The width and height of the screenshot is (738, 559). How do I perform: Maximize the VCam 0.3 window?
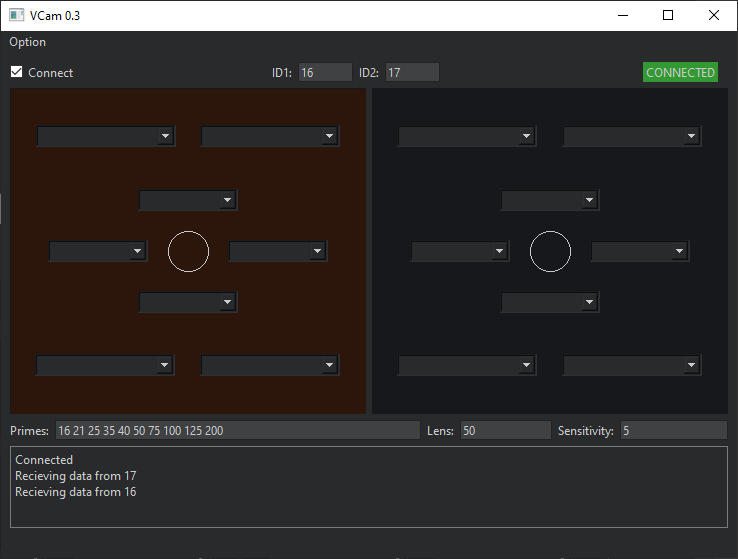tap(667, 16)
